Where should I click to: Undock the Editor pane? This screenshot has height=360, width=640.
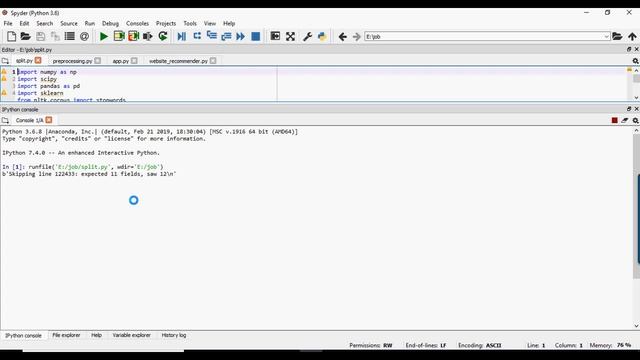[x=629, y=49]
